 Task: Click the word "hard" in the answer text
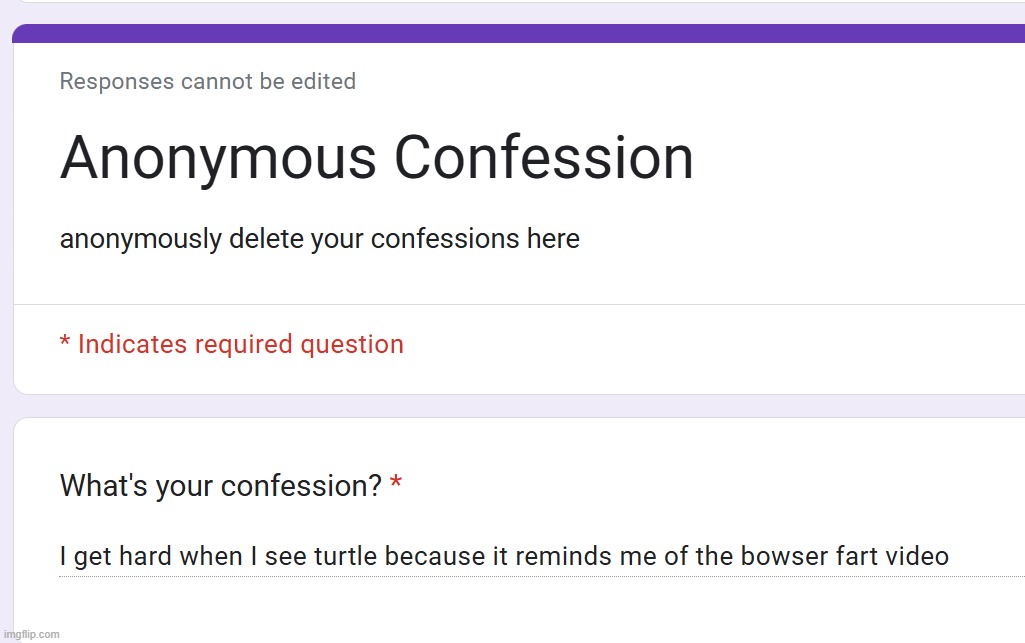pos(146,556)
